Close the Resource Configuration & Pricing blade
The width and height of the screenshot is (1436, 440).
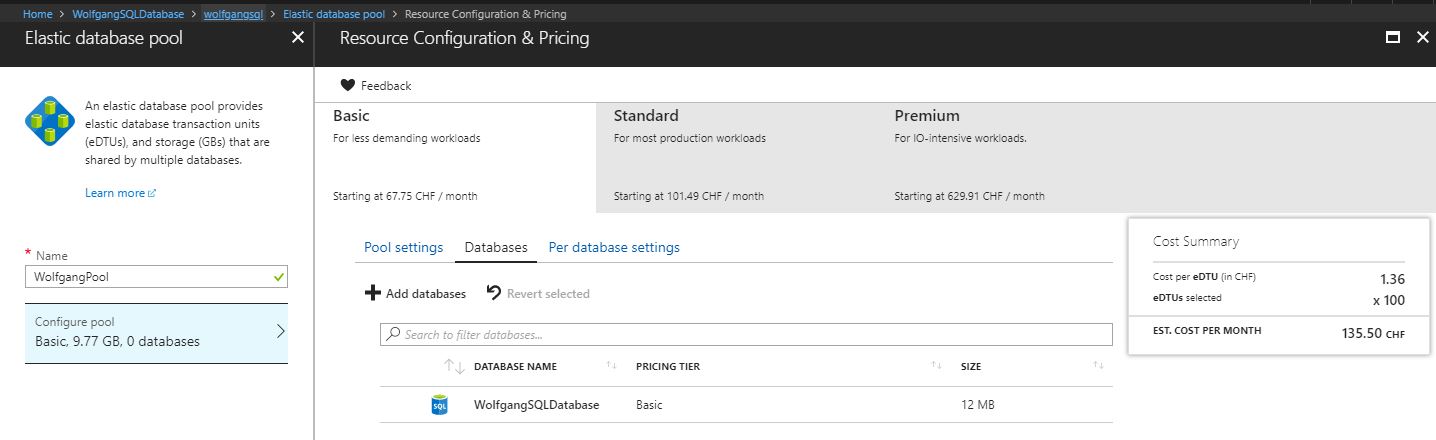(x=1423, y=38)
